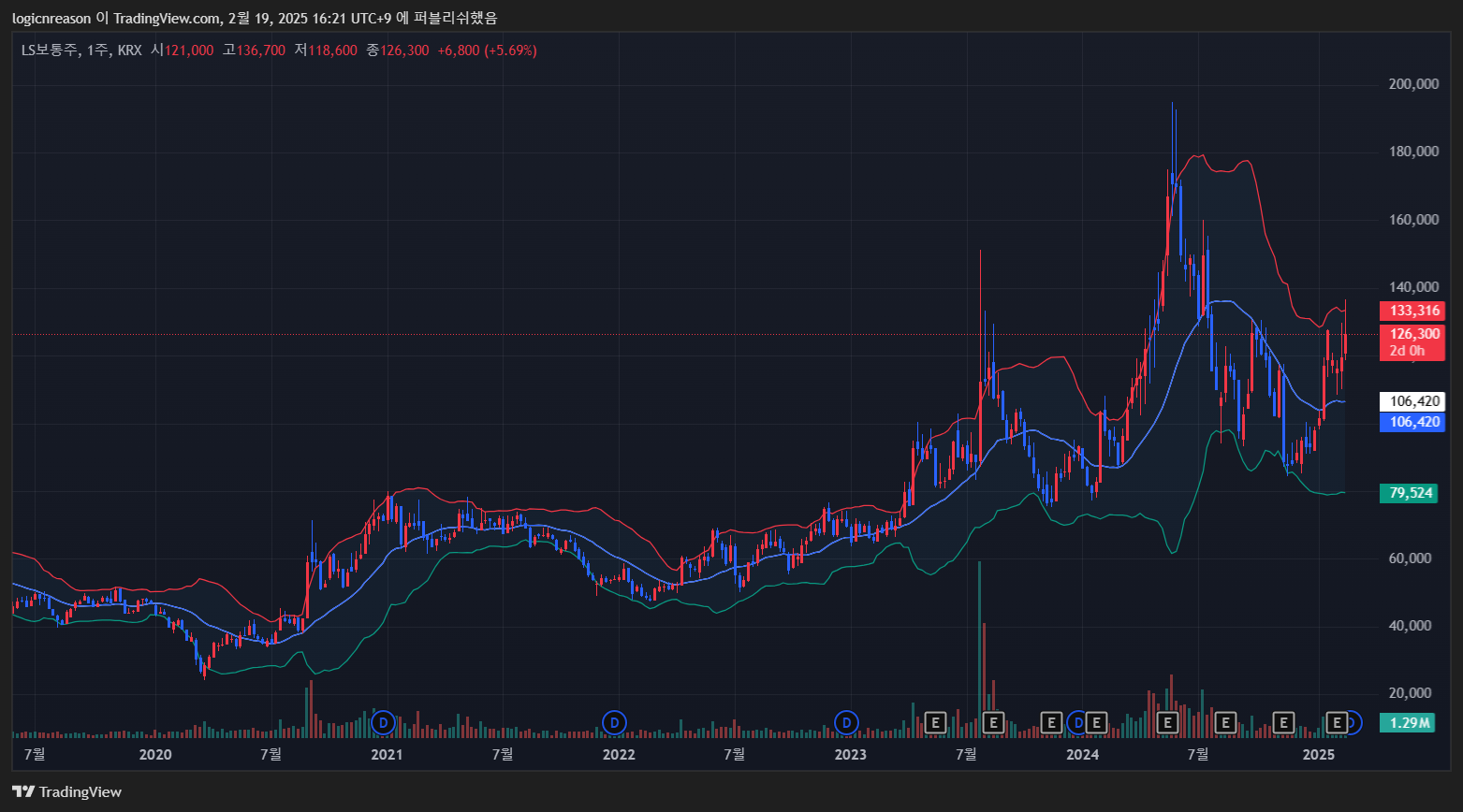Select the 1.29M volume label
This screenshot has height=812, width=1463.
[x=1408, y=722]
